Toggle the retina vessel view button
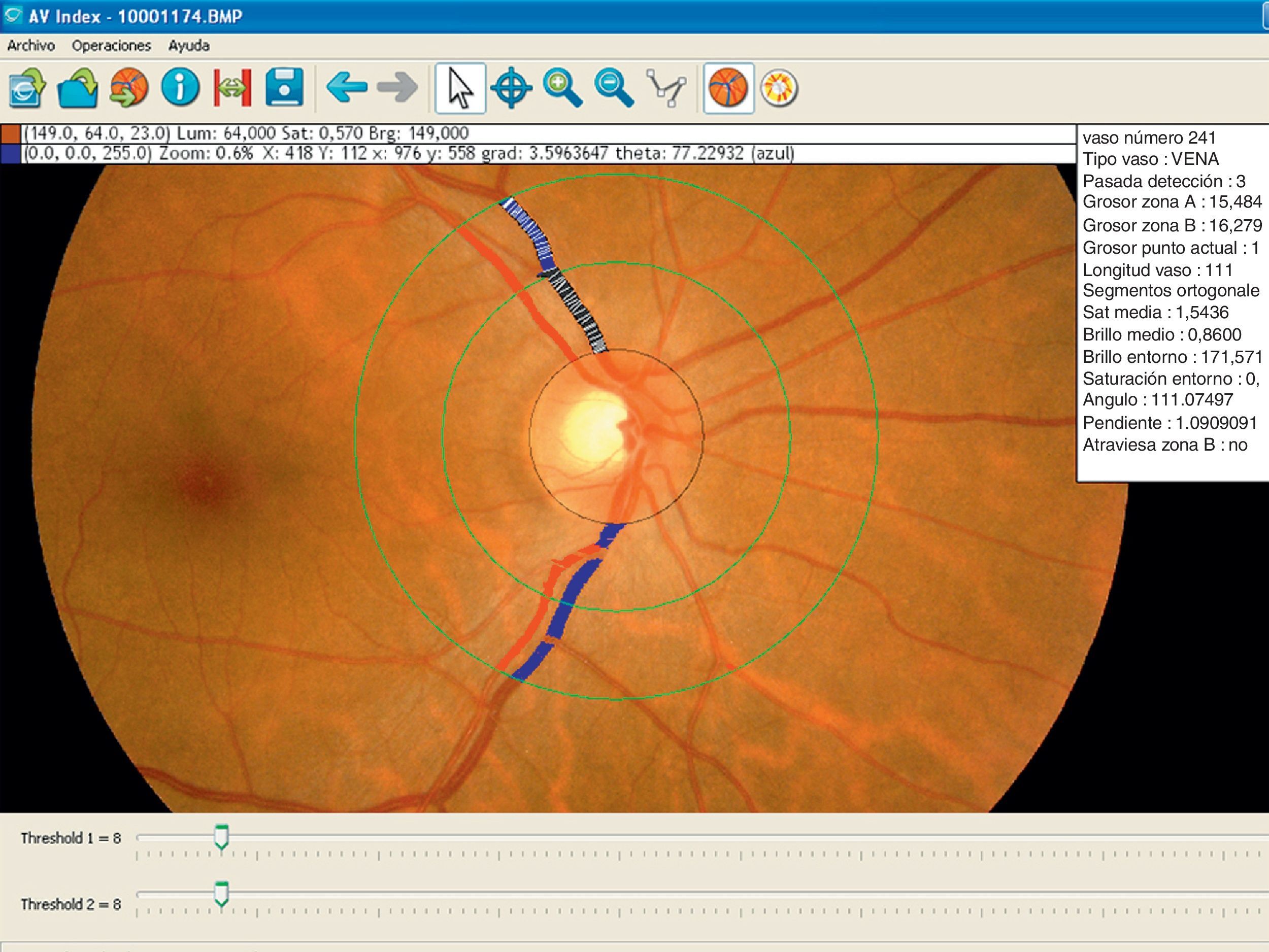This screenshot has width=1269, height=952. click(x=728, y=88)
